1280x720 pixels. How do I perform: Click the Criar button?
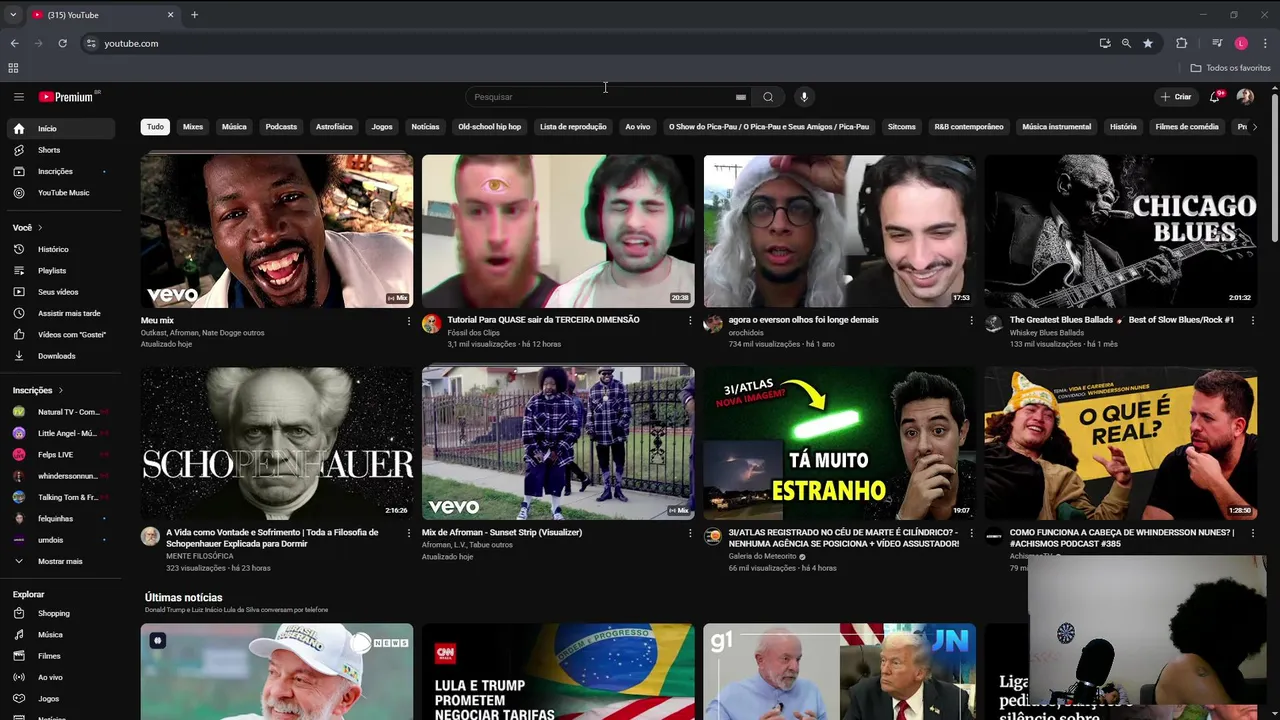coord(1176,97)
